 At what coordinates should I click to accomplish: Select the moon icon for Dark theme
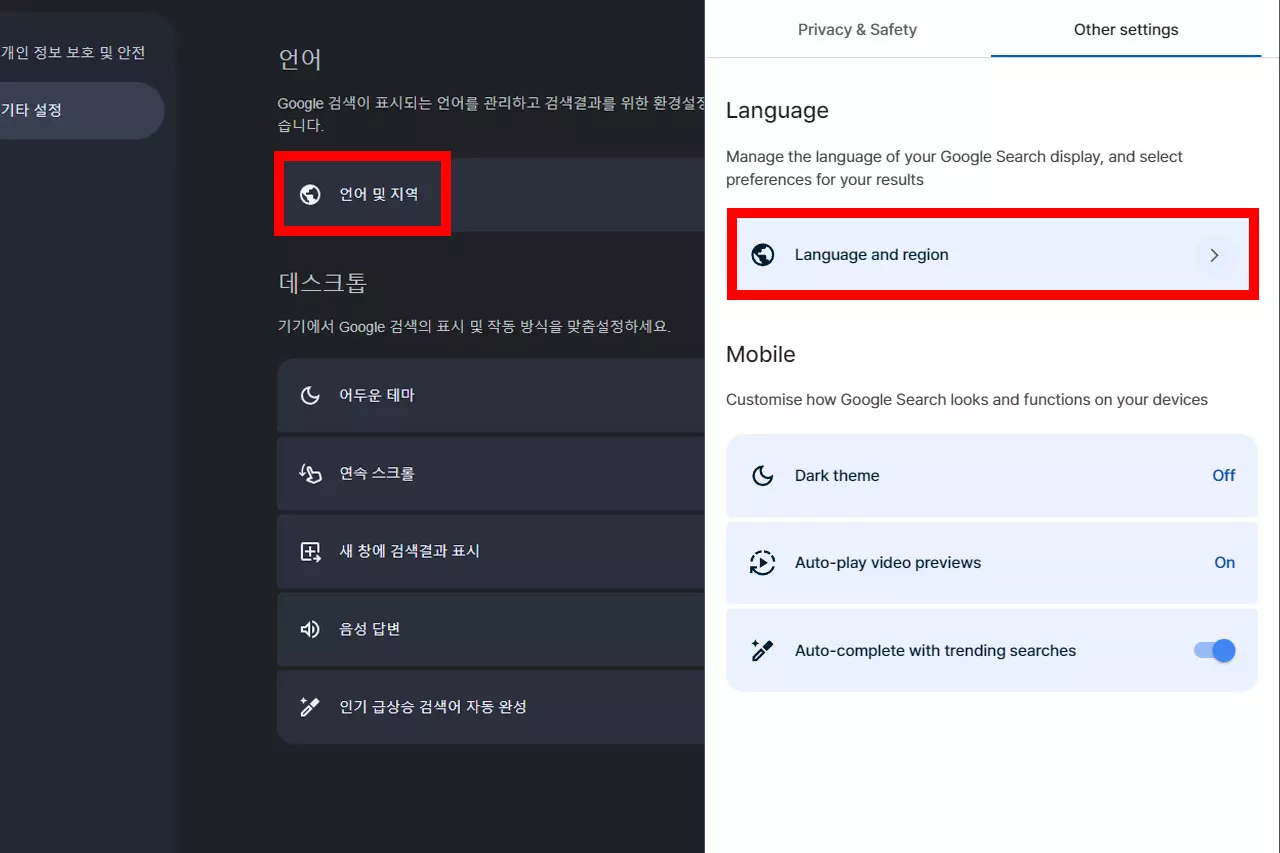tap(762, 475)
